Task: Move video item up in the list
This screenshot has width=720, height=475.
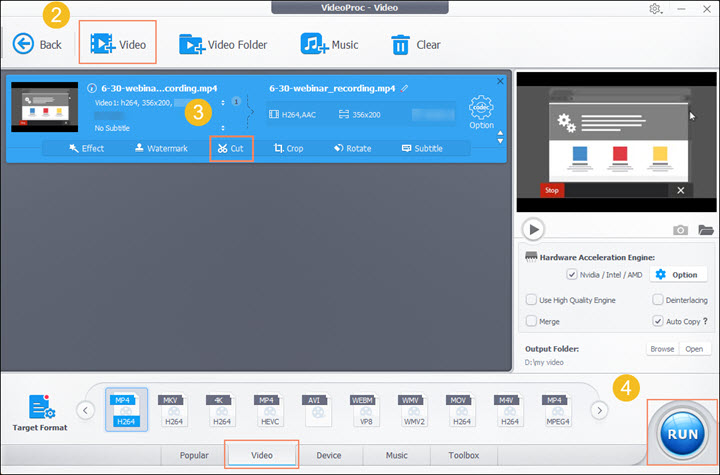Action: tap(500, 133)
